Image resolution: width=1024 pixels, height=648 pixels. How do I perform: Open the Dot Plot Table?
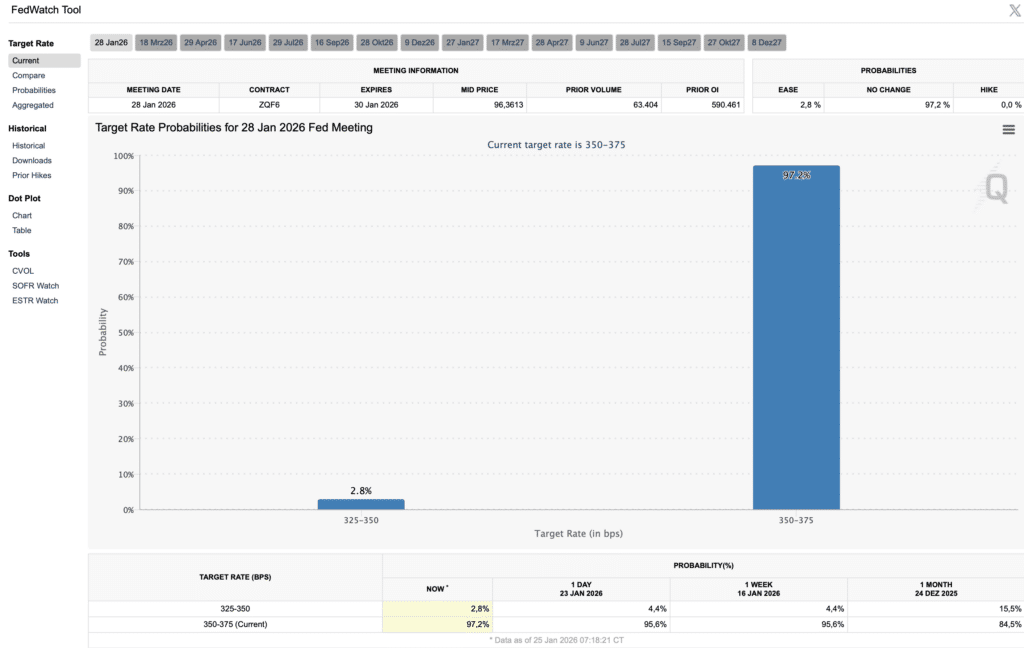coord(22,231)
